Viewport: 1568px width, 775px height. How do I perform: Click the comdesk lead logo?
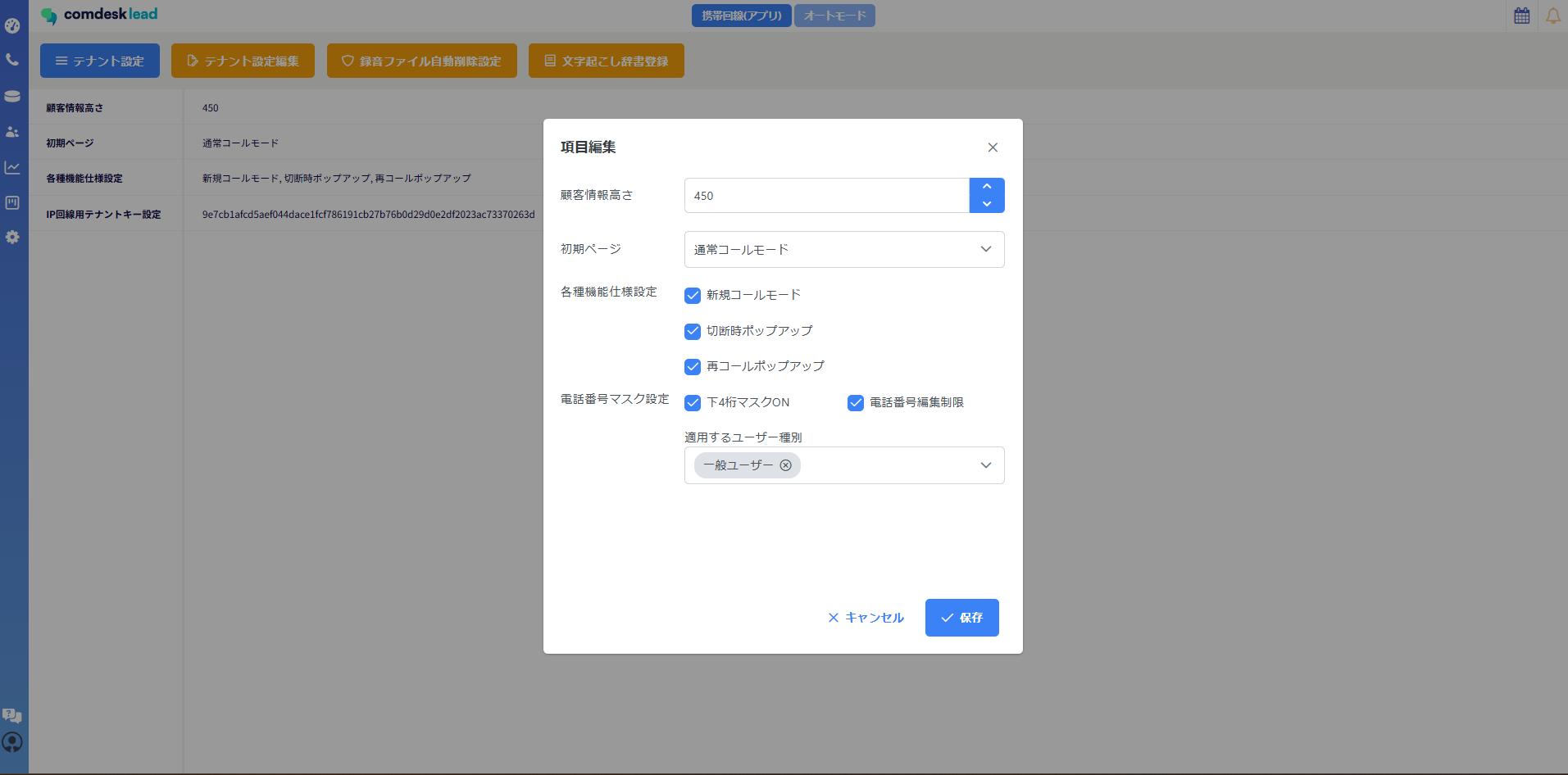click(x=99, y=15)
